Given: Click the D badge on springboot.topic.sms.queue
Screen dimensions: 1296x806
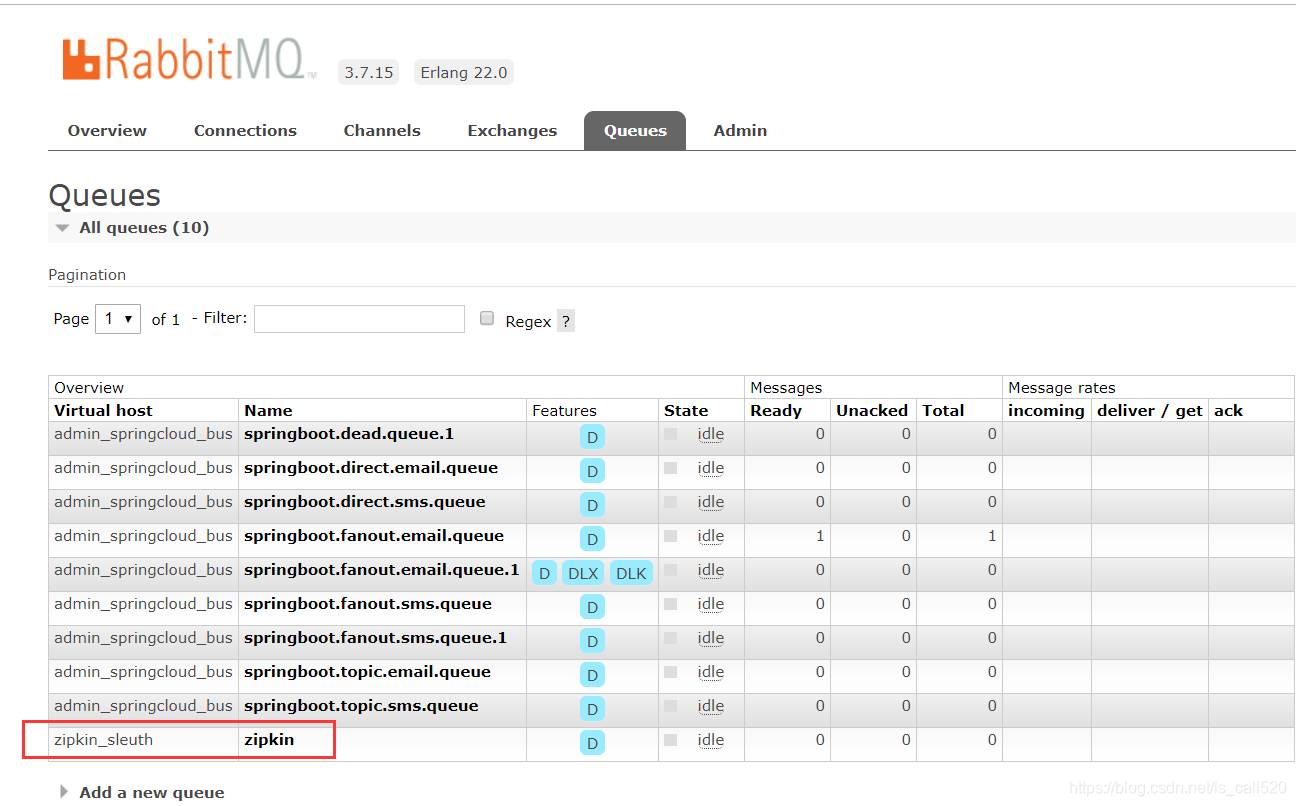Looking at the screenshot, I should point(592,709).
